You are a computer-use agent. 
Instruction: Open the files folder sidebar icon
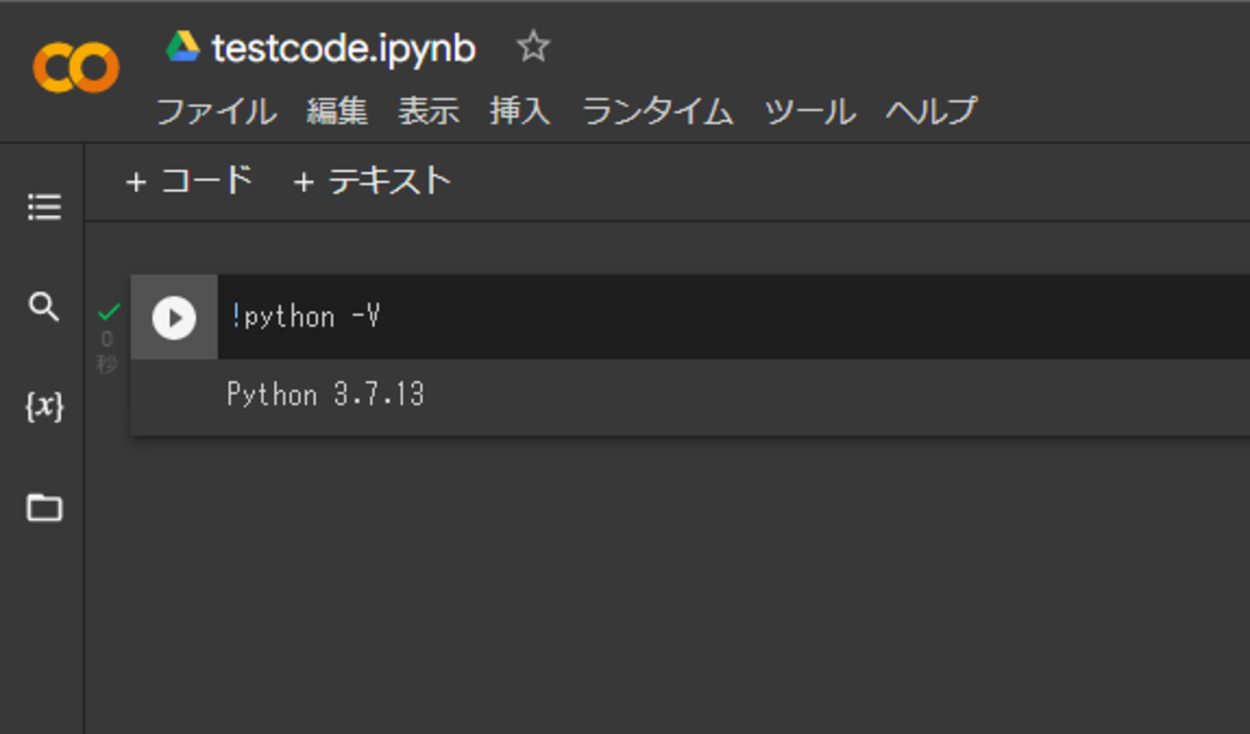coord(44,507)
